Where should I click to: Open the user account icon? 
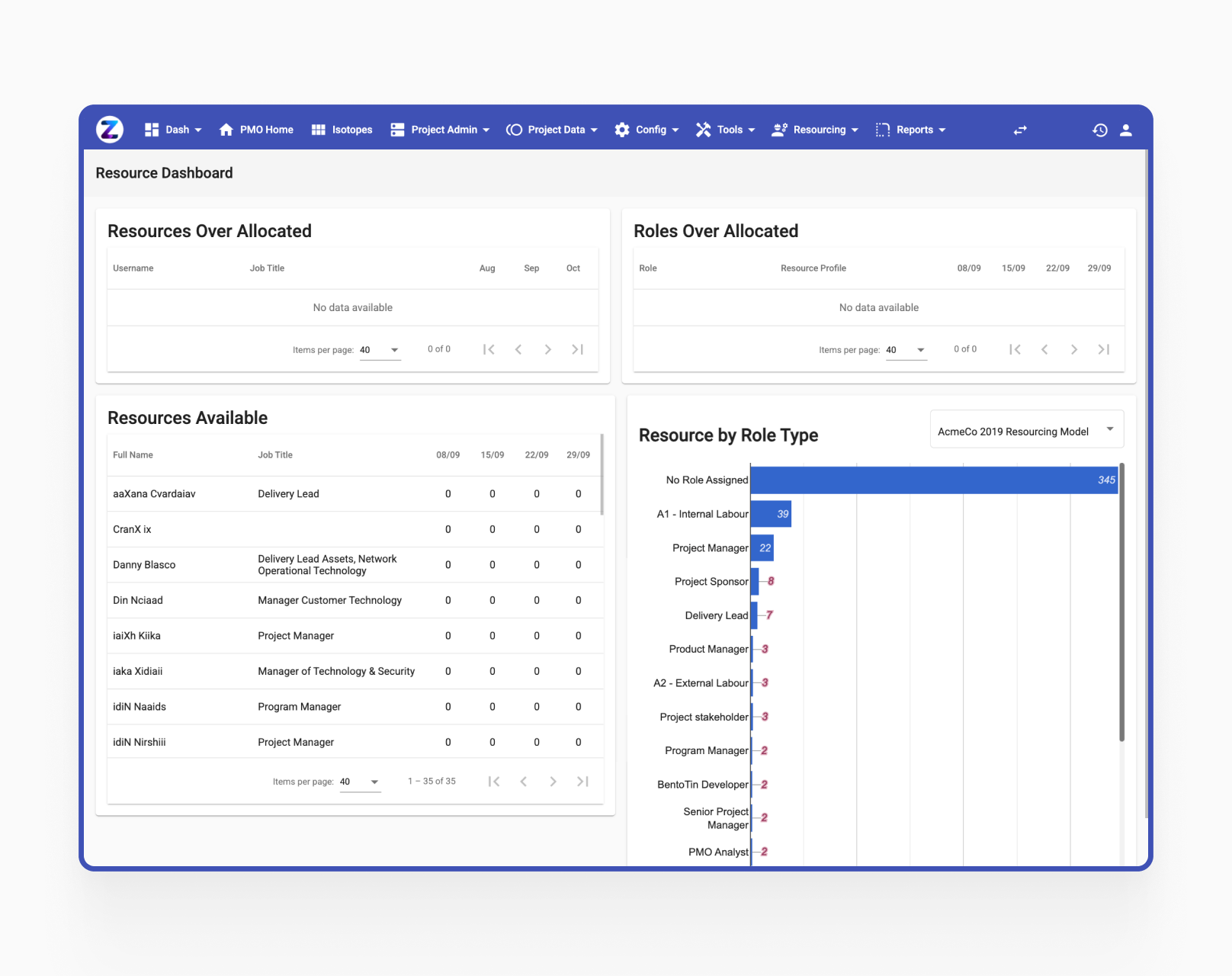coord(1125,130)
